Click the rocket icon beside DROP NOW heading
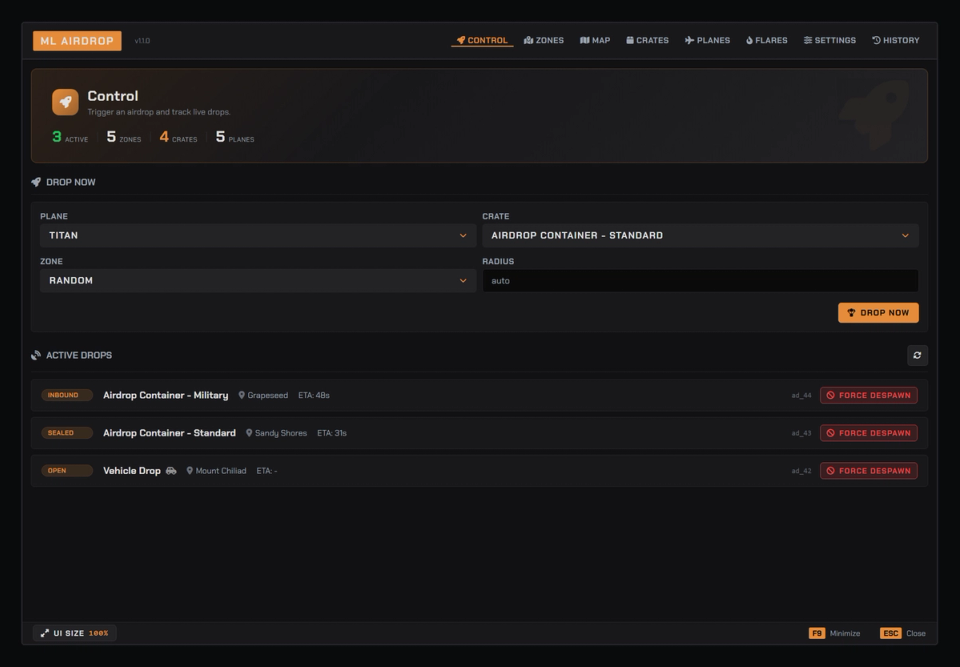The image size is (960, 667). (x=36, y=183)
